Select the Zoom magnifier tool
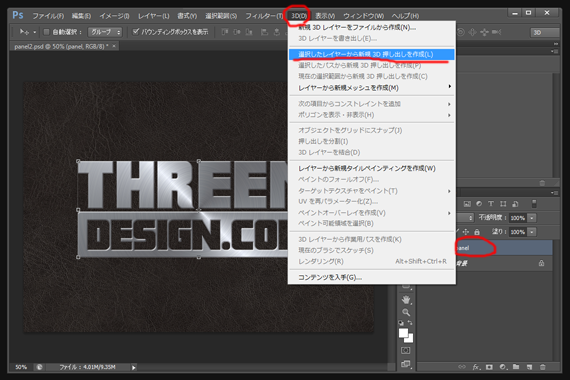This screenshot has height=380, width=570. 406,312
